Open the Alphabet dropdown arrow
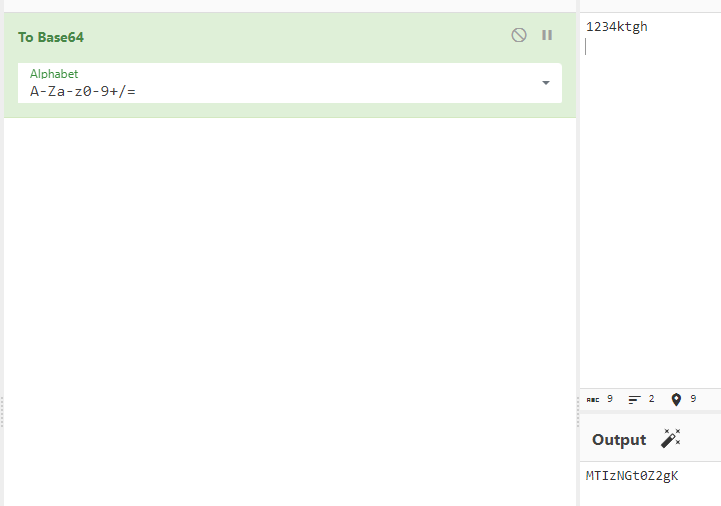Viewport: 721px width, 506px height. click(546, 83)
